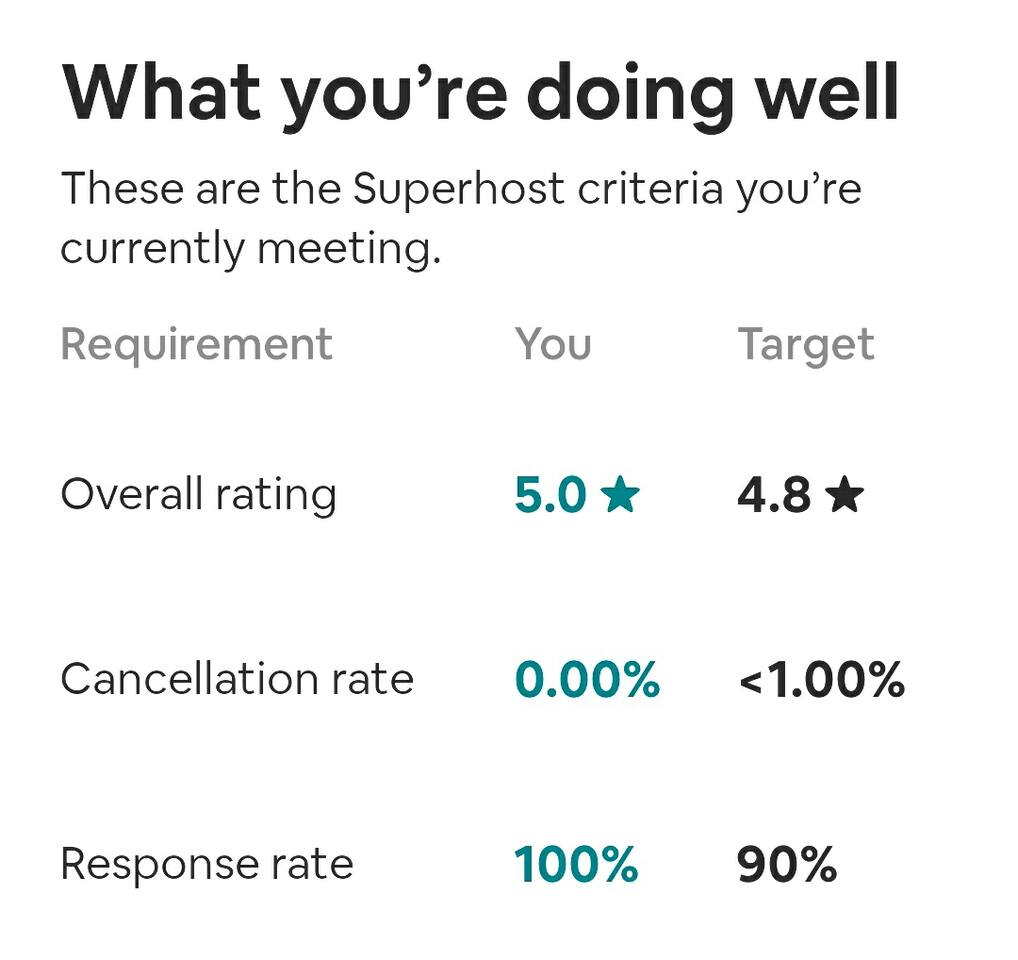Click the word "Superhost" in the description
This screenshot has width=1018, height=960.
tap(458, 189)
